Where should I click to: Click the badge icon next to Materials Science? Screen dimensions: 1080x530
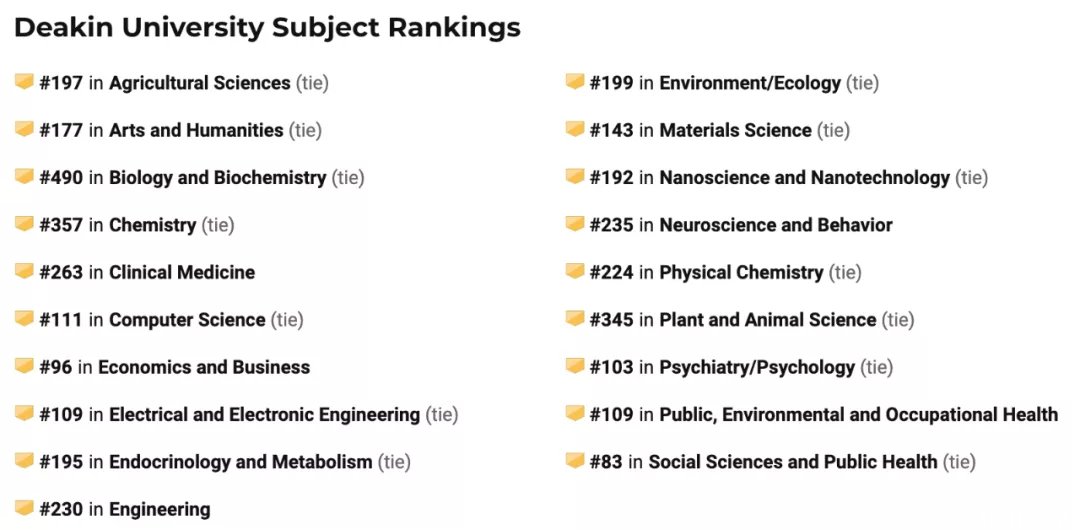coord(575,129)
